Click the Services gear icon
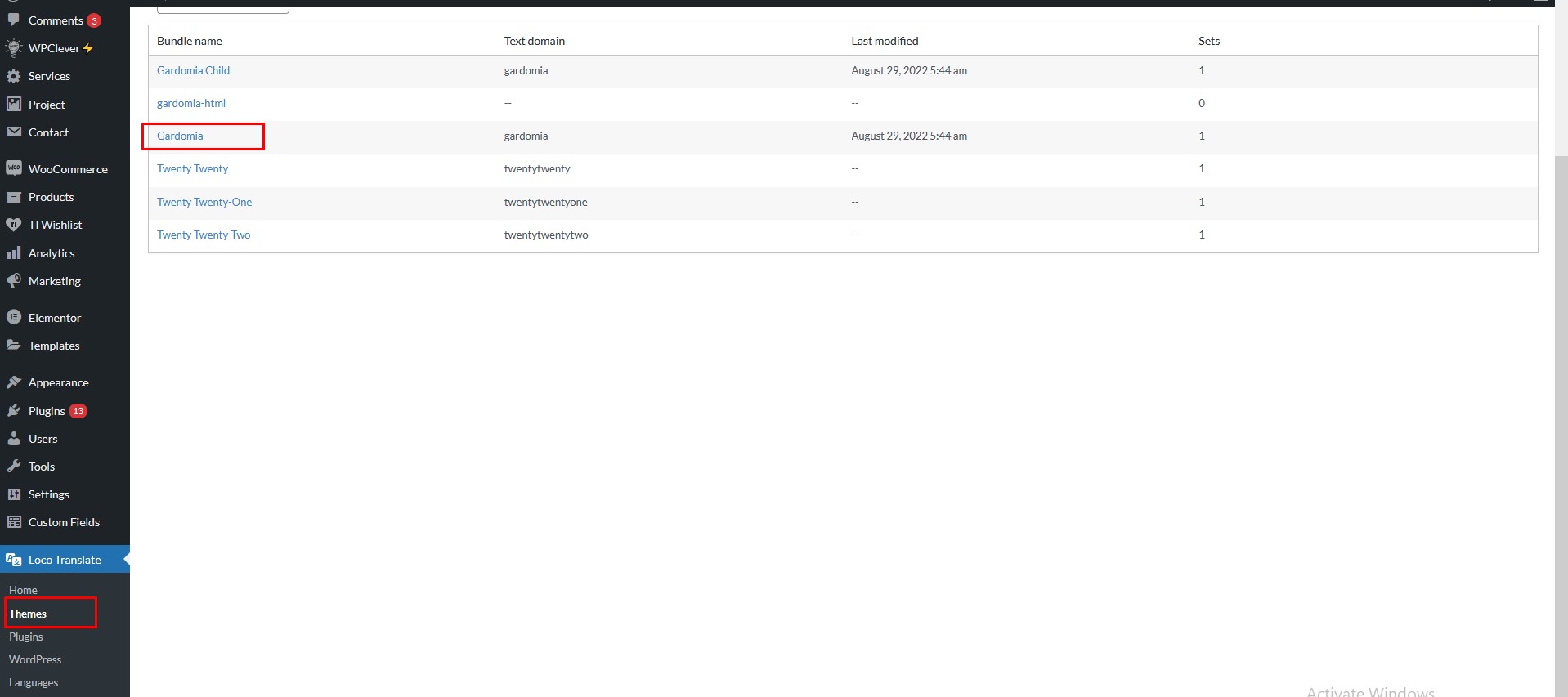The height and width of the screenshot is (697, 1568). coord(14,76)
